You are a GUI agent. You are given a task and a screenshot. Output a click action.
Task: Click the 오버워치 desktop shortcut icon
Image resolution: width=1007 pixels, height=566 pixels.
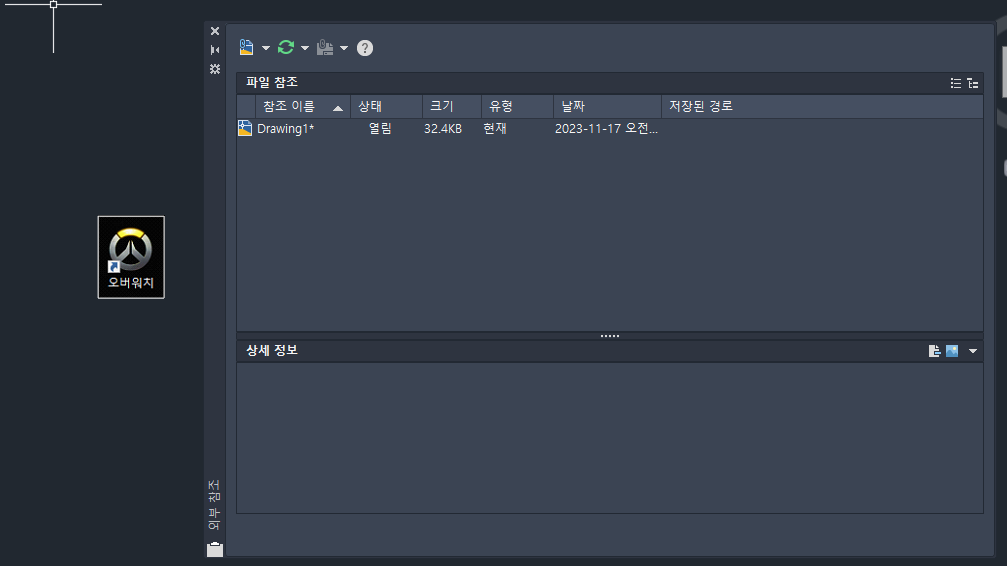131,257
